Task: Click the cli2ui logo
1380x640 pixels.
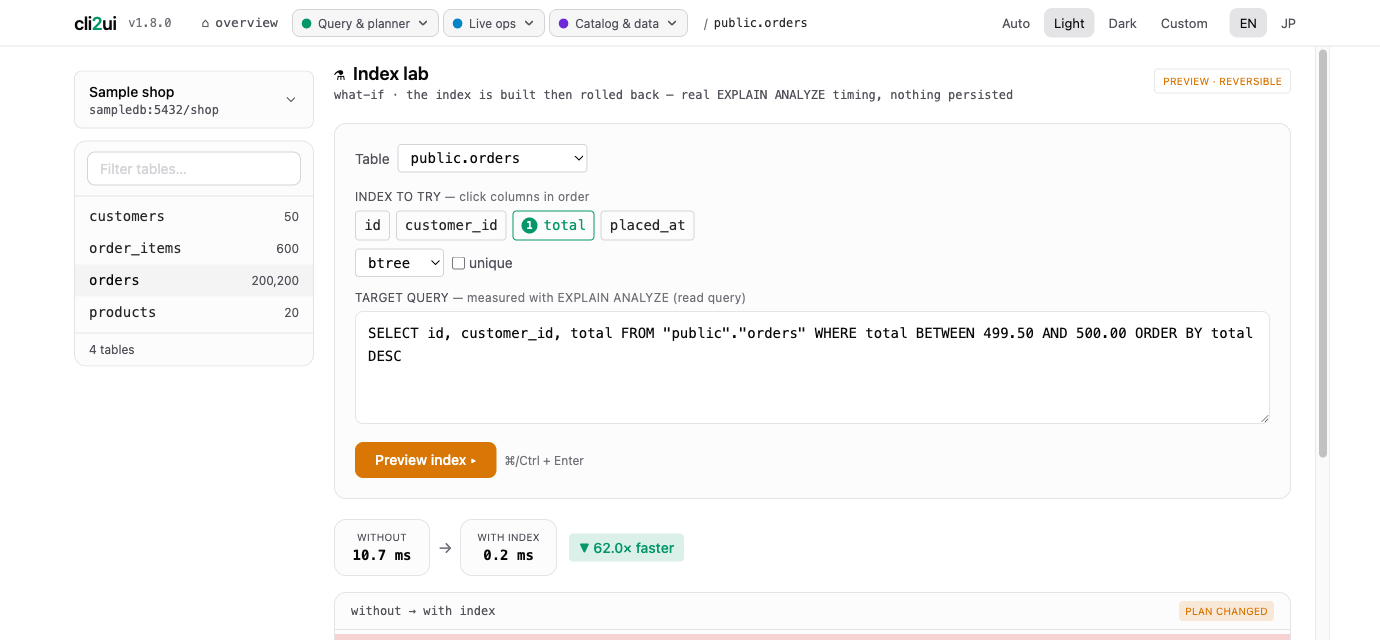Action: point(95,23)
